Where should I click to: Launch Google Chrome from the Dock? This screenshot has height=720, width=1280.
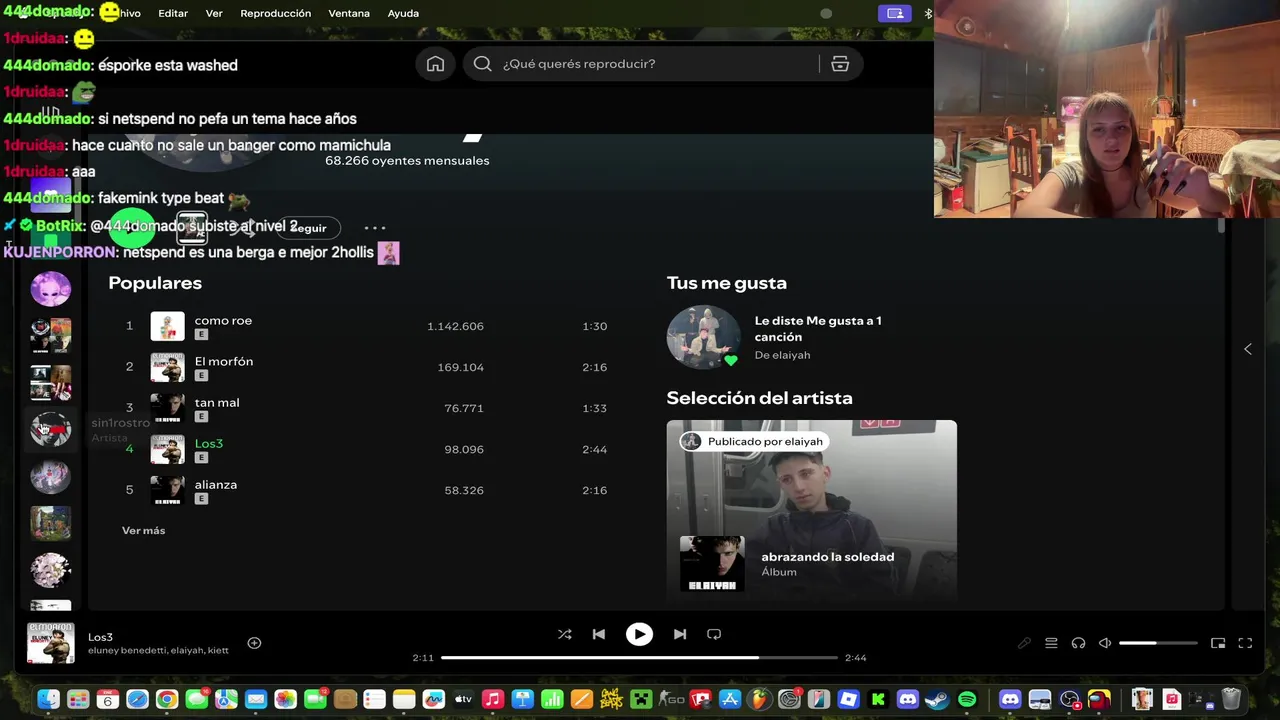(x=167, y=699)
